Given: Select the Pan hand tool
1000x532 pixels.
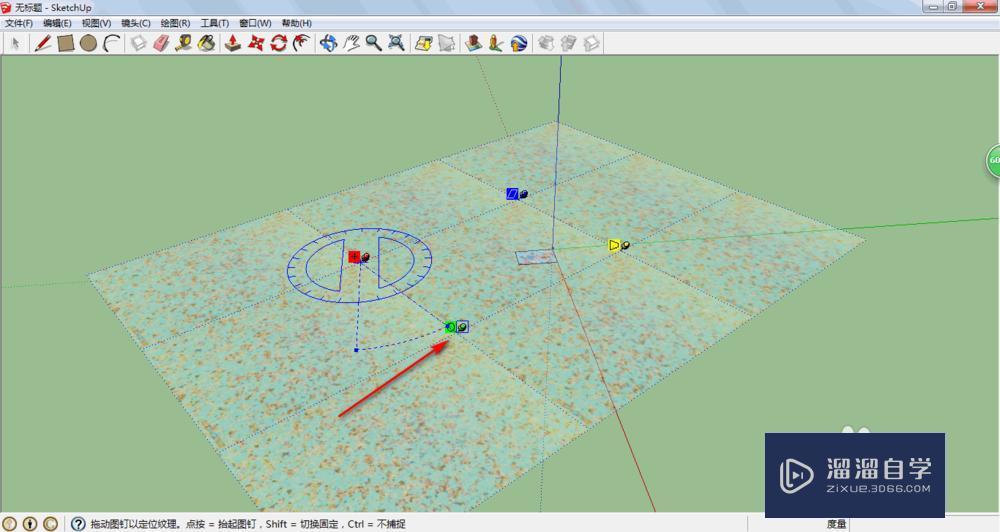Looking at the screenshot, I should point(351,43).
